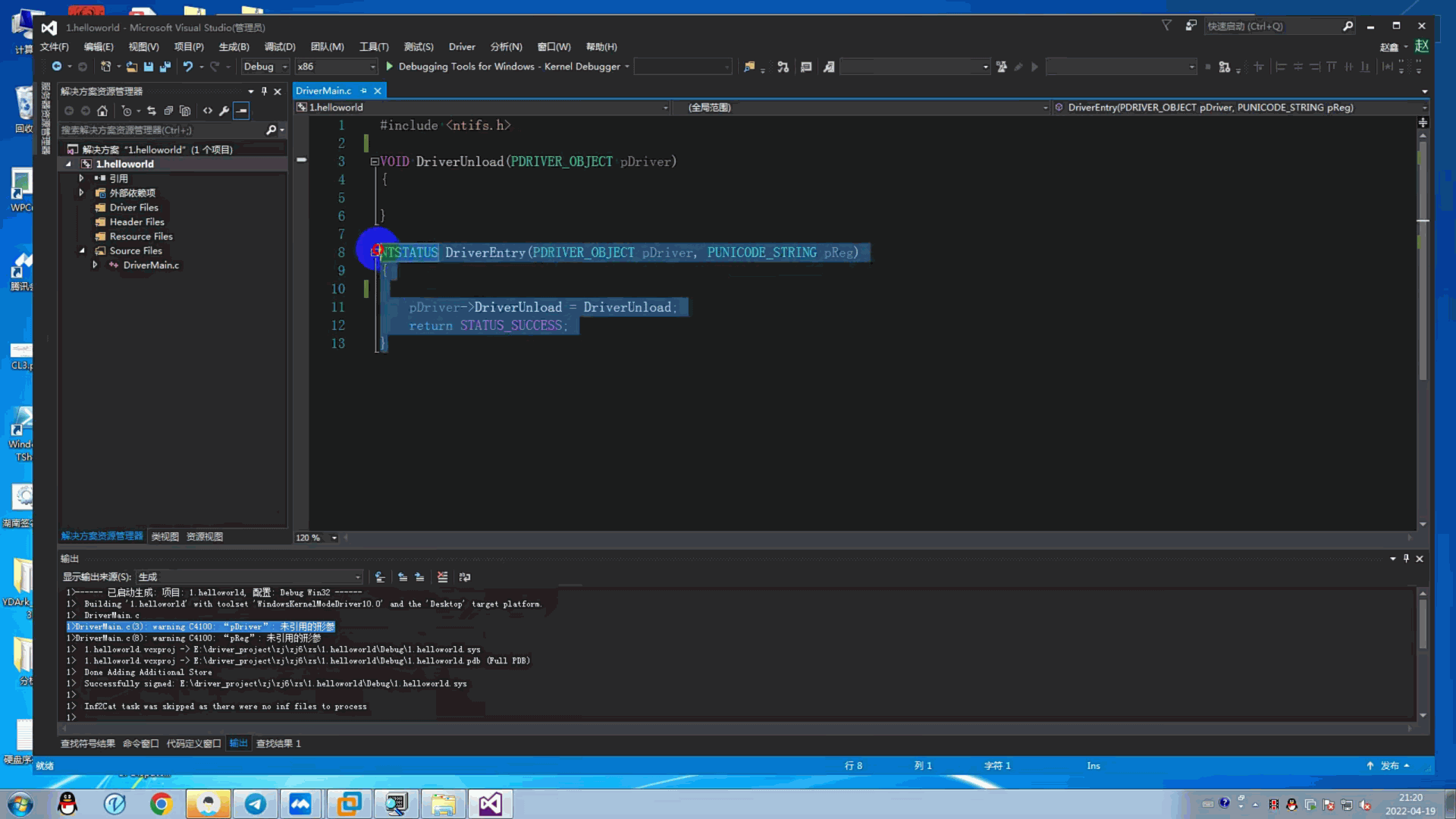Click Show All Files icon in Solution Explorer
Viewport: 1456px width, 819px height.
pyautogui.click(x=185, y=111)
